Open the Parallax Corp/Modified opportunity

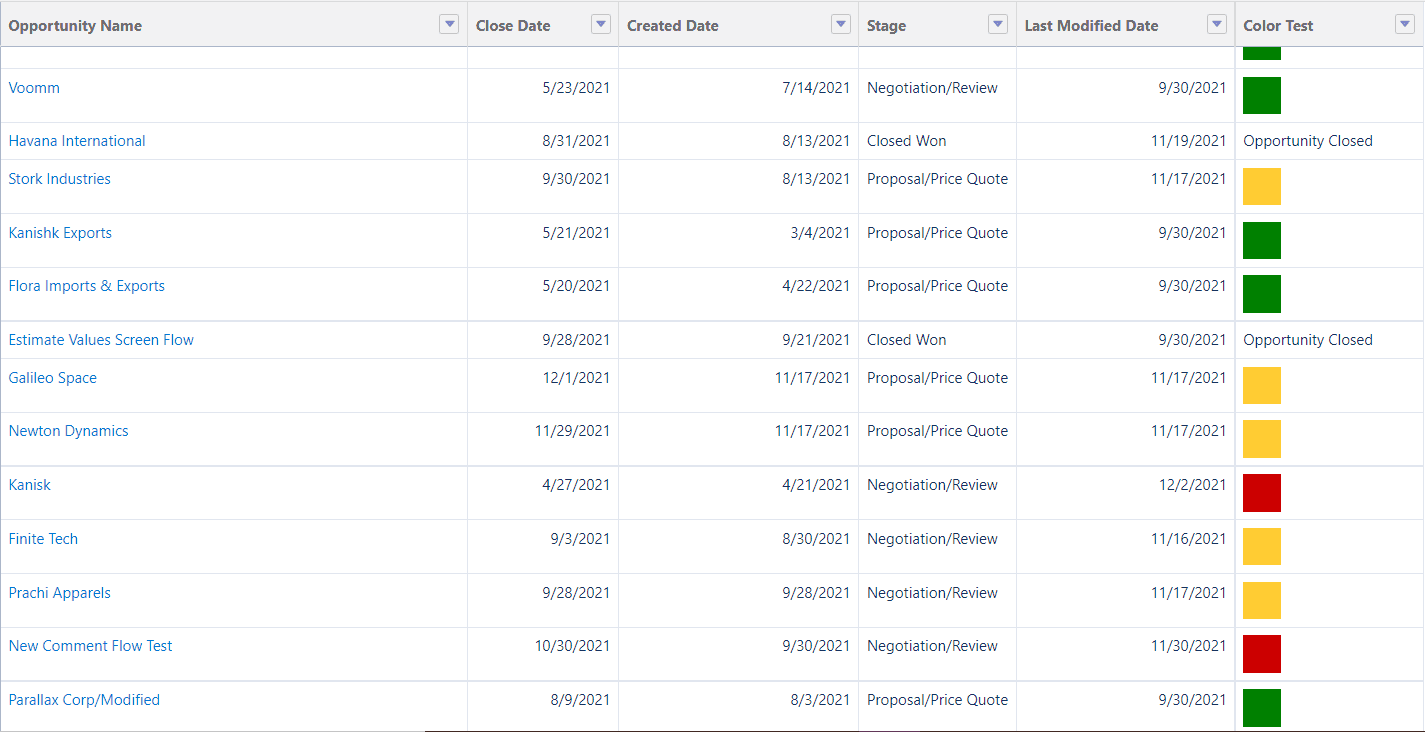(84, 700)
